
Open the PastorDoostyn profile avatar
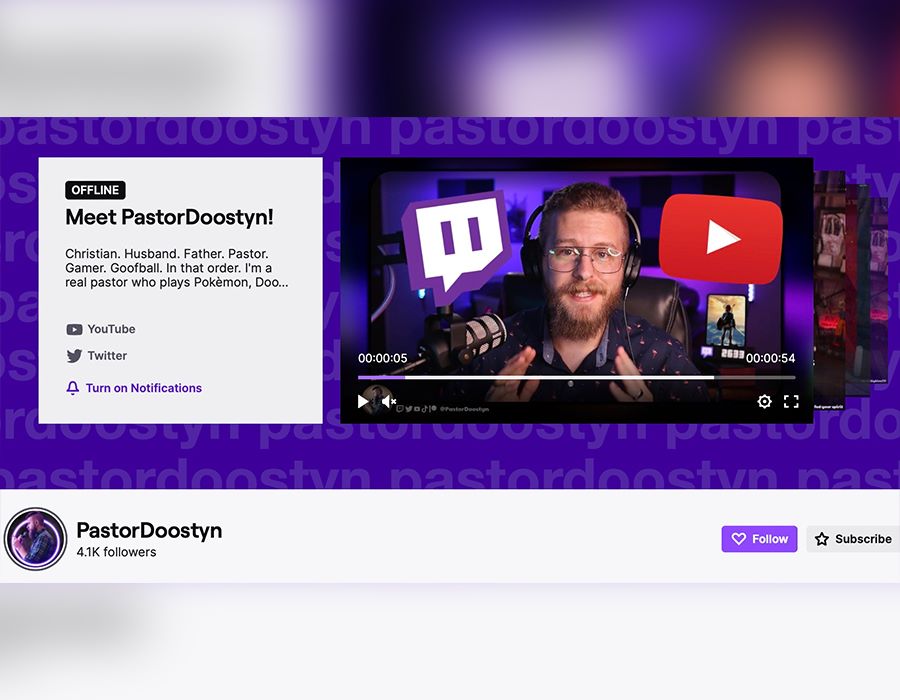coord(36,539)
